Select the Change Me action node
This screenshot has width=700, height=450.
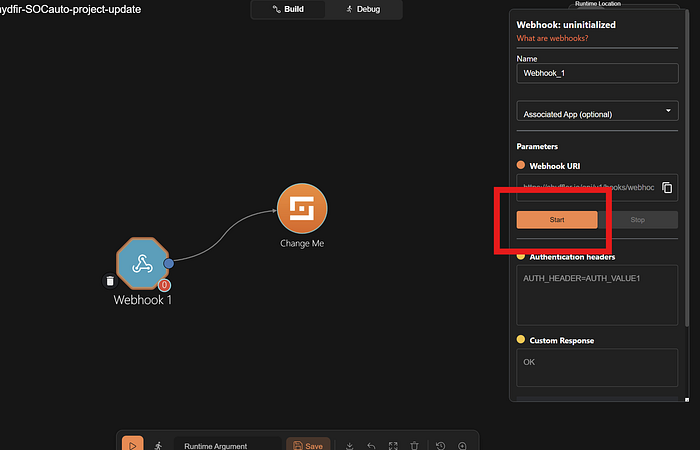[302, 208]
